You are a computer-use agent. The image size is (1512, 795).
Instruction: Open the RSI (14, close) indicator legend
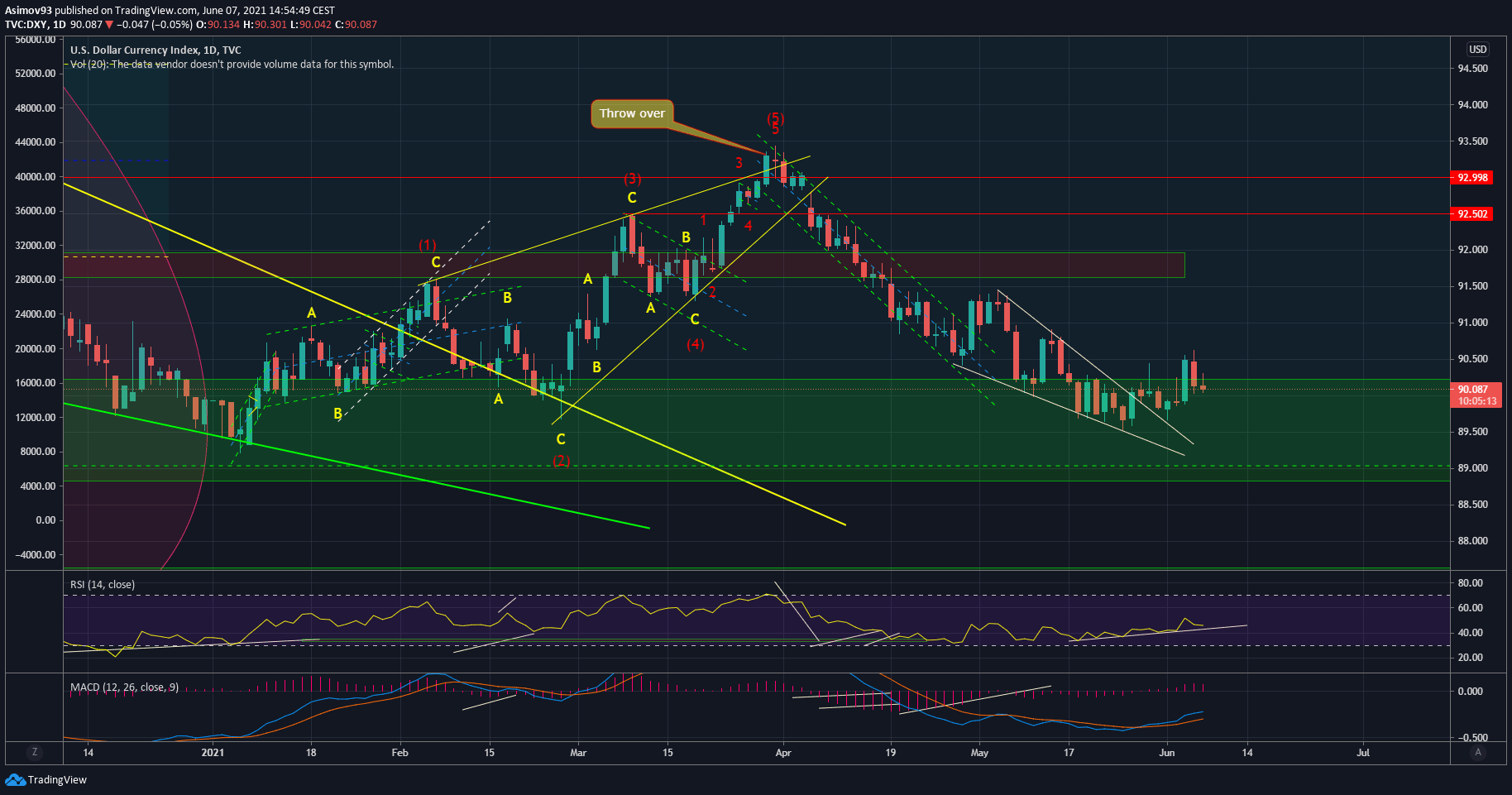coord(103,585)
